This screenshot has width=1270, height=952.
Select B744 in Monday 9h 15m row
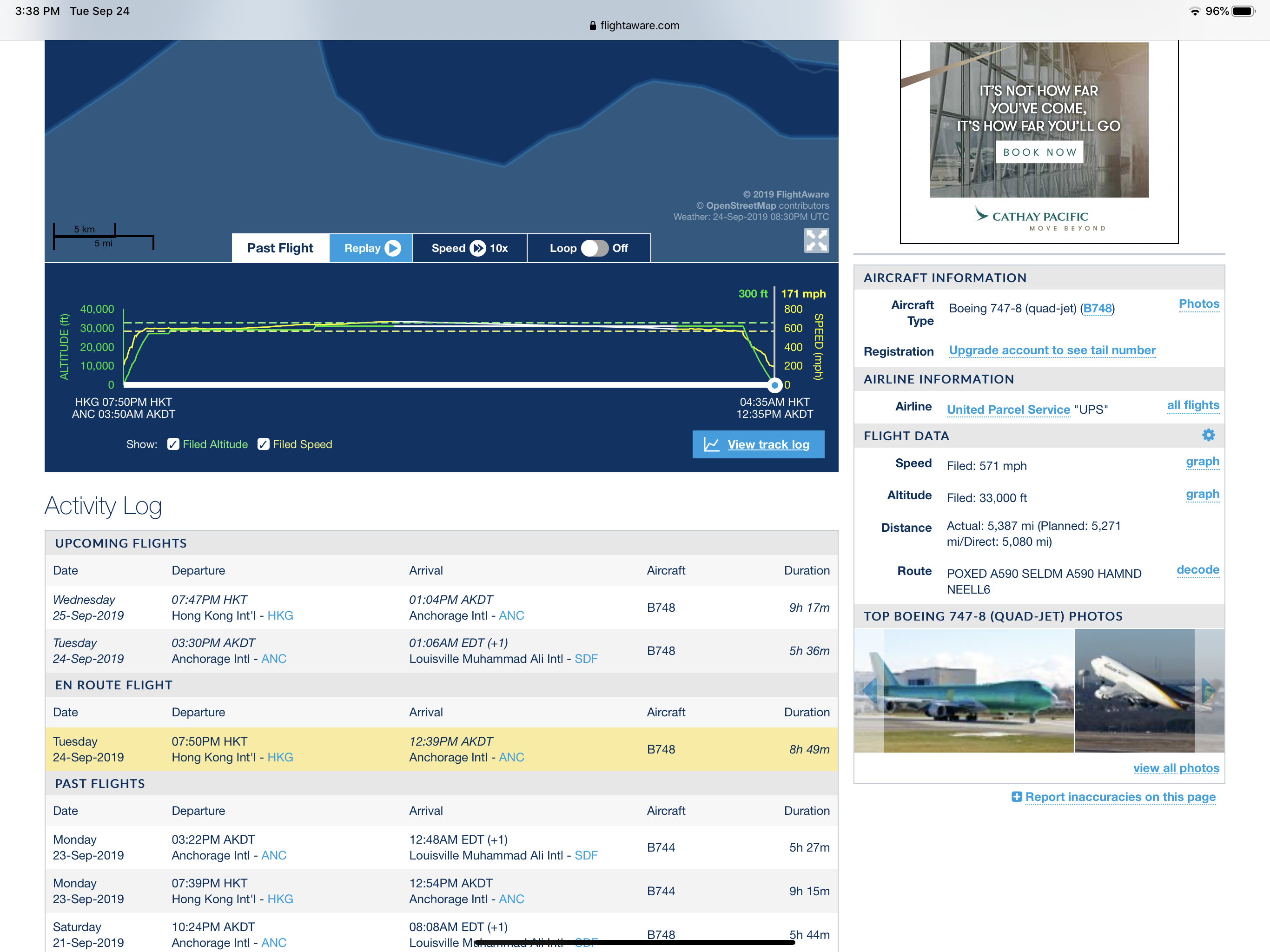pos(661,891)
